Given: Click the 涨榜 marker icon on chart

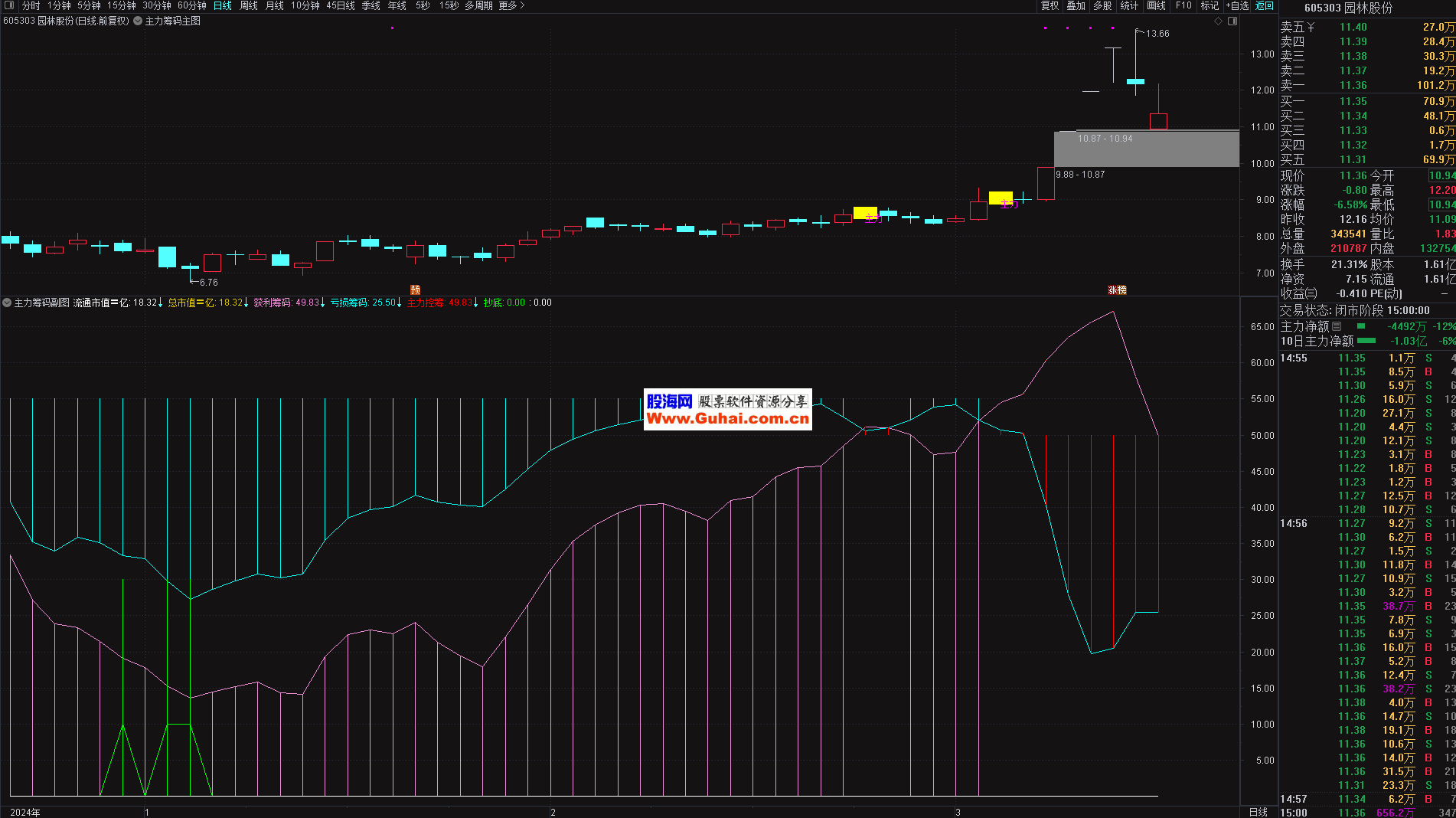Looking at the screenshot, I should tap(1117, 290).
